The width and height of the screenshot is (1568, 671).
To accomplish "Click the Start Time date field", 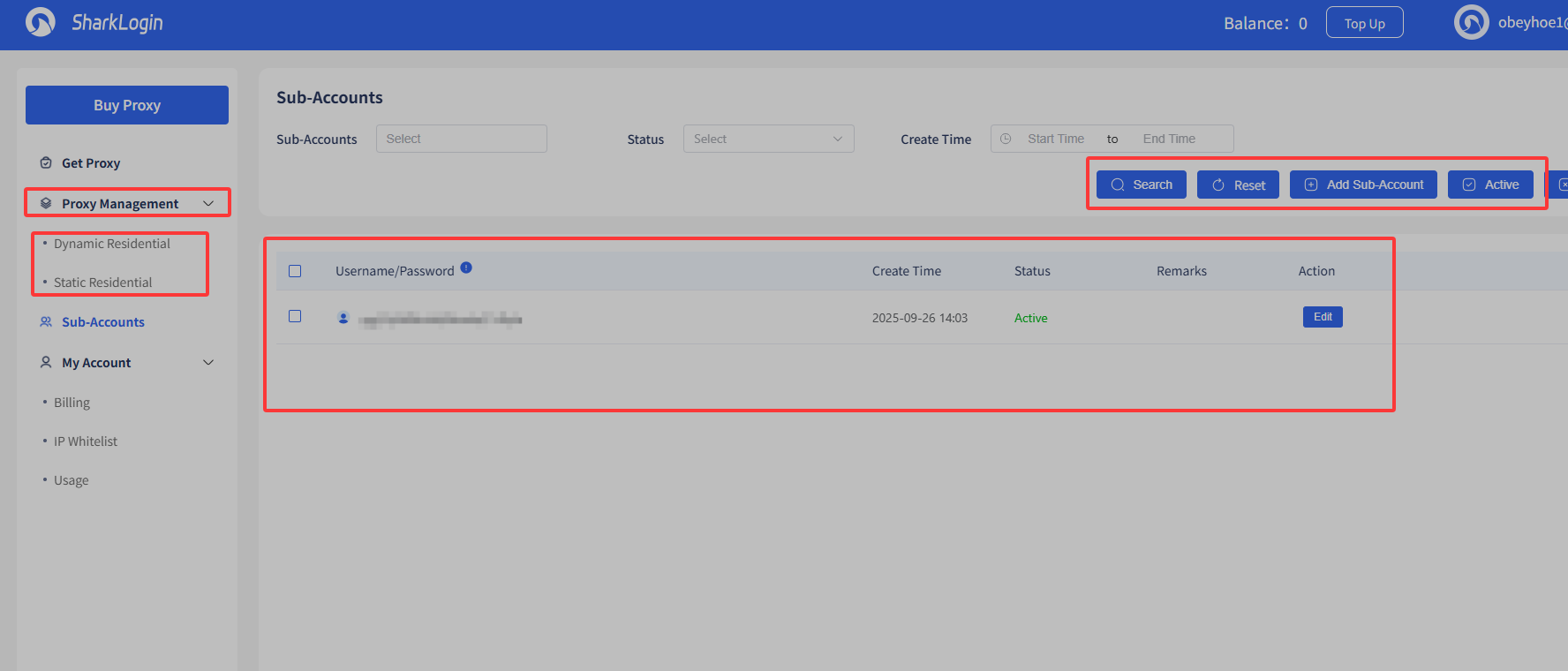I will coord(1055,139).
